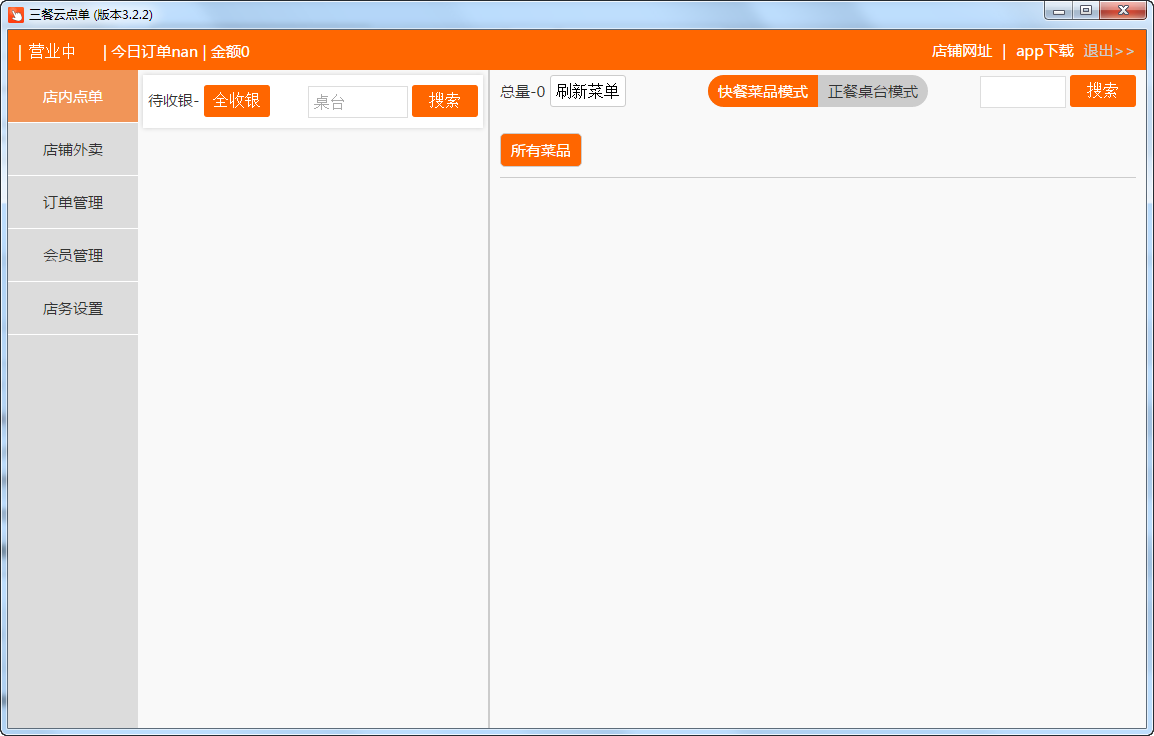Focus the 桌台 table search field
This screenshot has height=736, width=1154.
click(x=357, y=102)
